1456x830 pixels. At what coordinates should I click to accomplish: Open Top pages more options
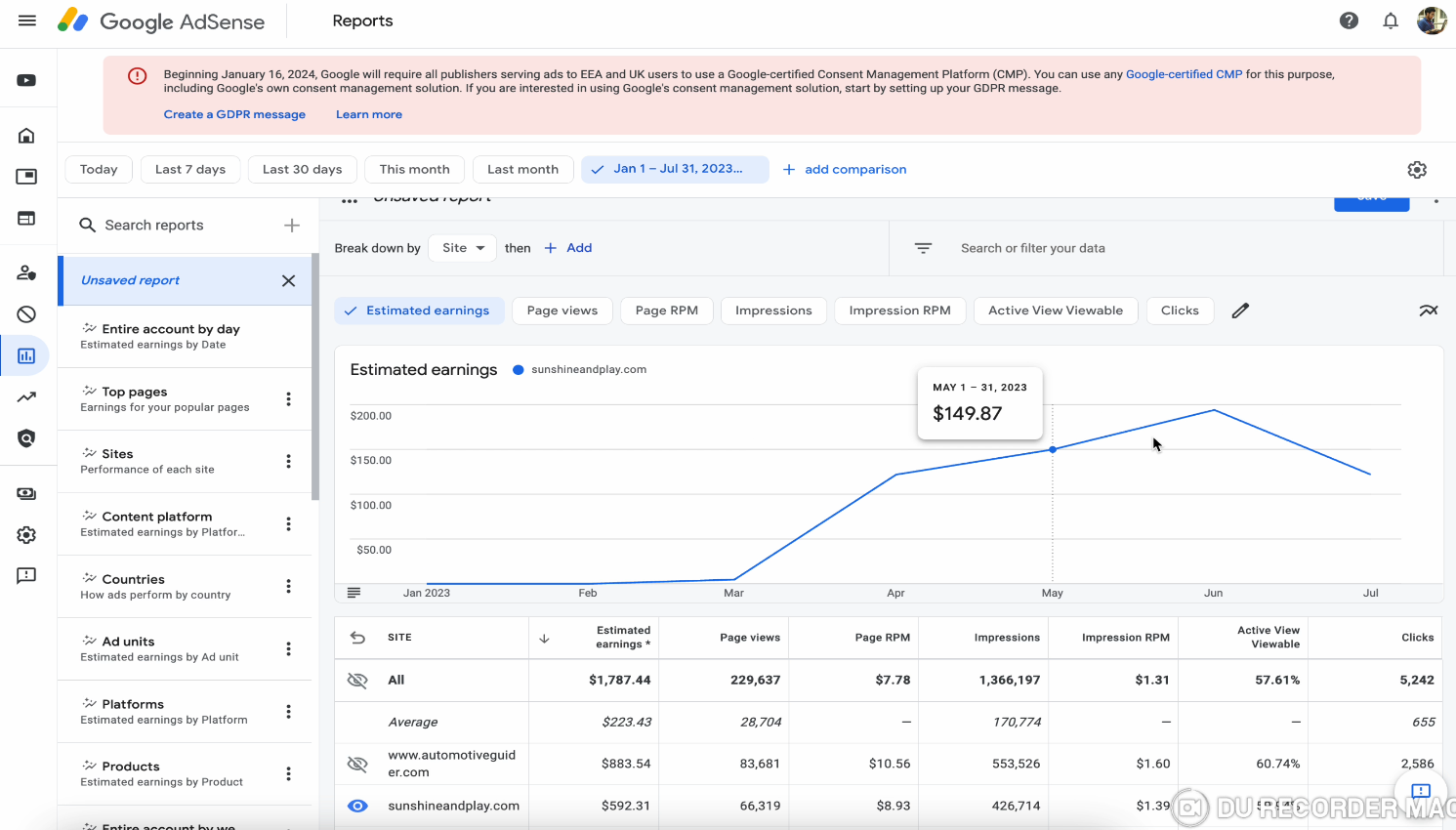click(288, 399)
